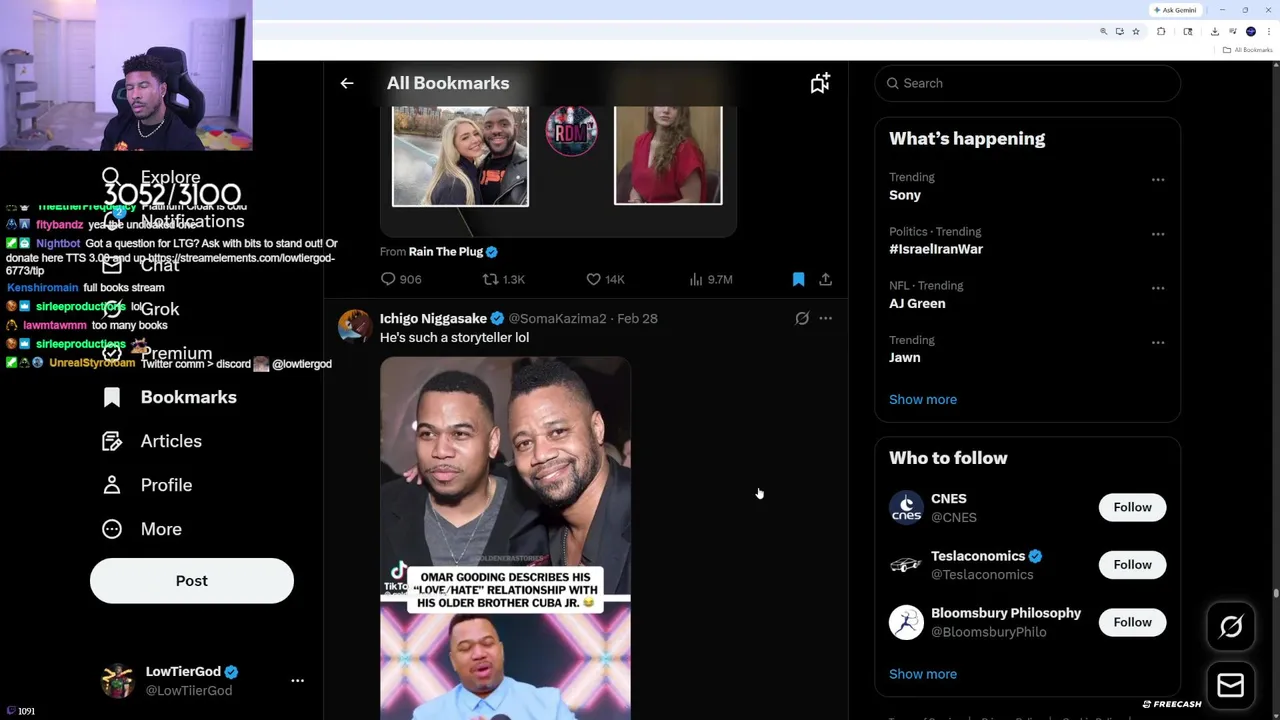Click the install app icon in address bar
The image size is (1280, 720).
click(1120, 32)
